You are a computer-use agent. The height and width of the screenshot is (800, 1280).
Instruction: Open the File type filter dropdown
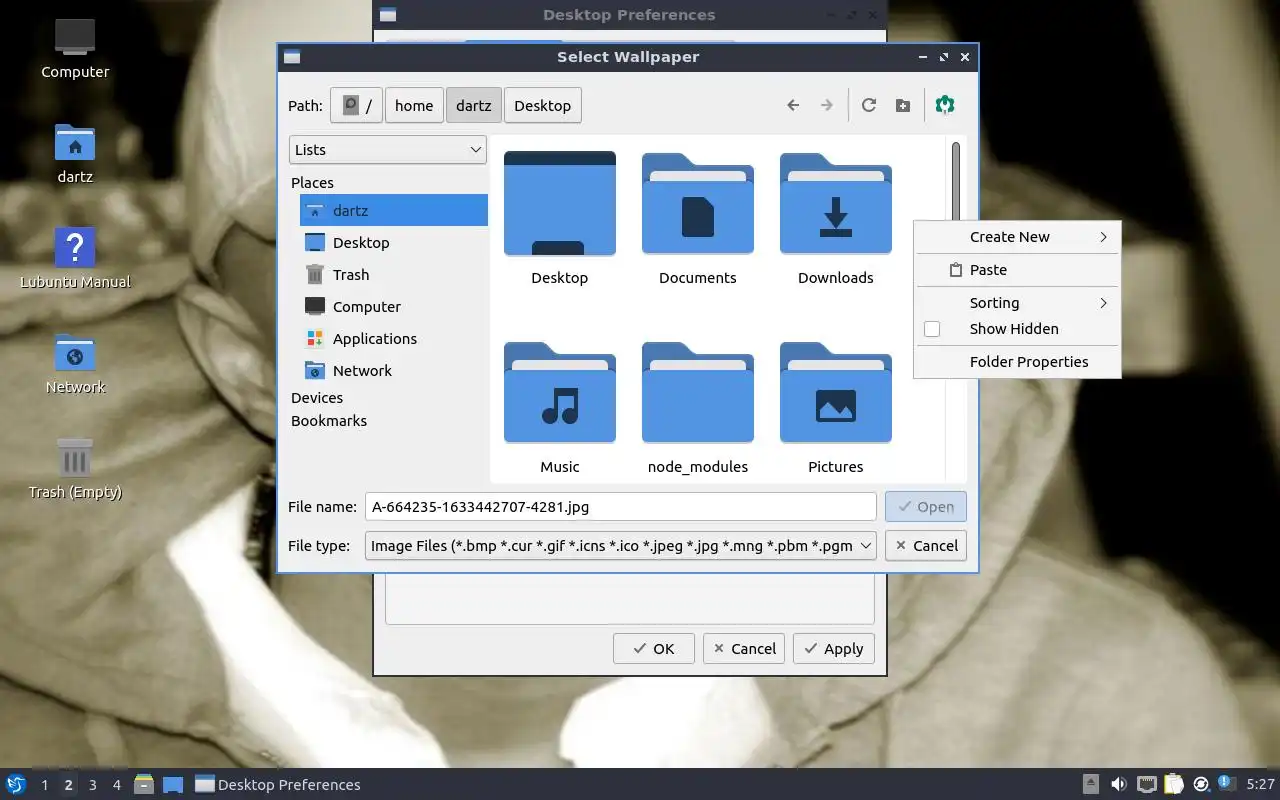[x=621, y=545]
